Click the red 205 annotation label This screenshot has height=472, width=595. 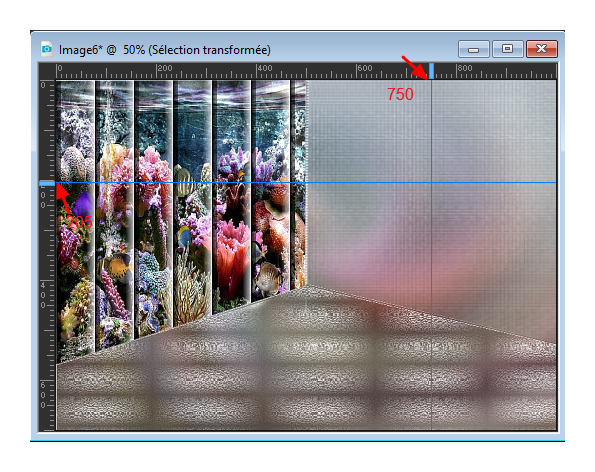click(79, 222)
